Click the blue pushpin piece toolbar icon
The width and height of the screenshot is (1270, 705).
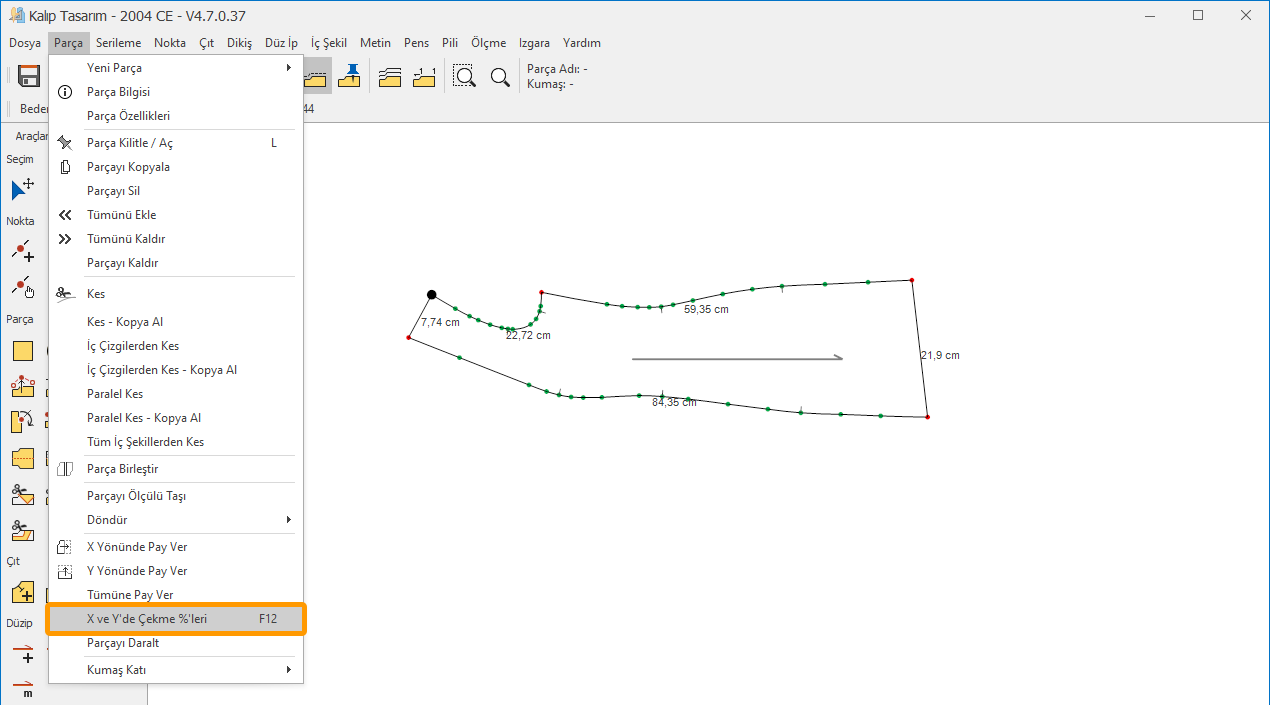[349, 76]
